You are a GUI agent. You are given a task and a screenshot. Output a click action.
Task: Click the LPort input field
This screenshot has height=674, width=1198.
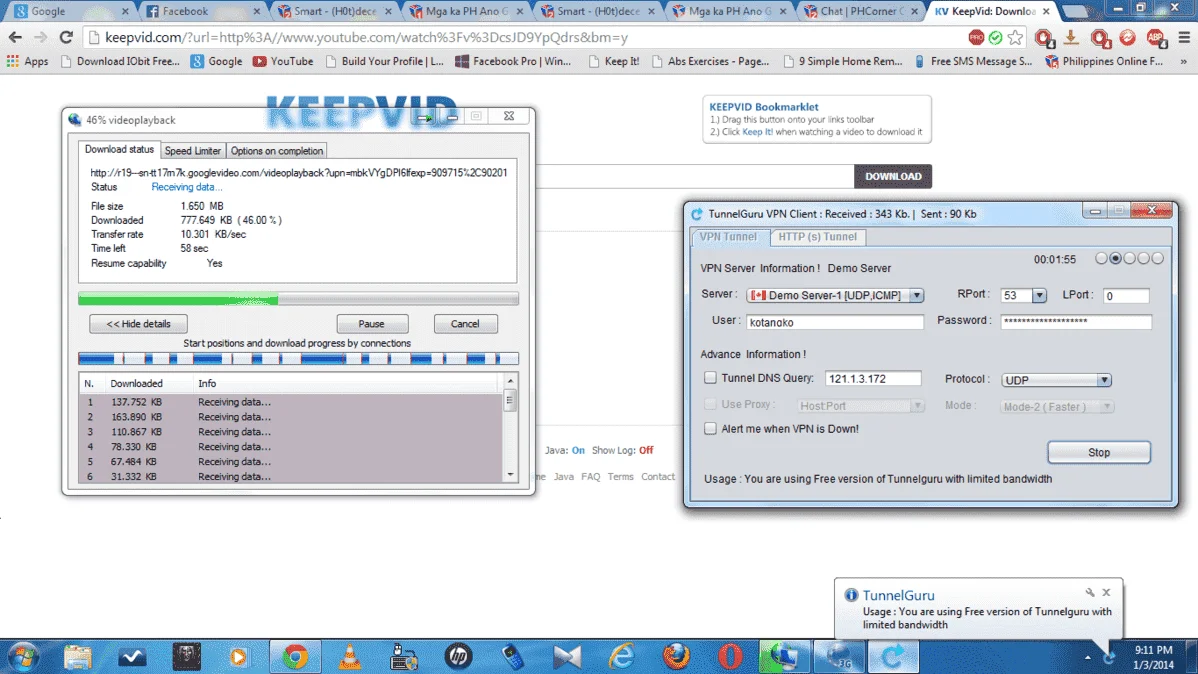pyautogui.click(x=1125, y=296)
